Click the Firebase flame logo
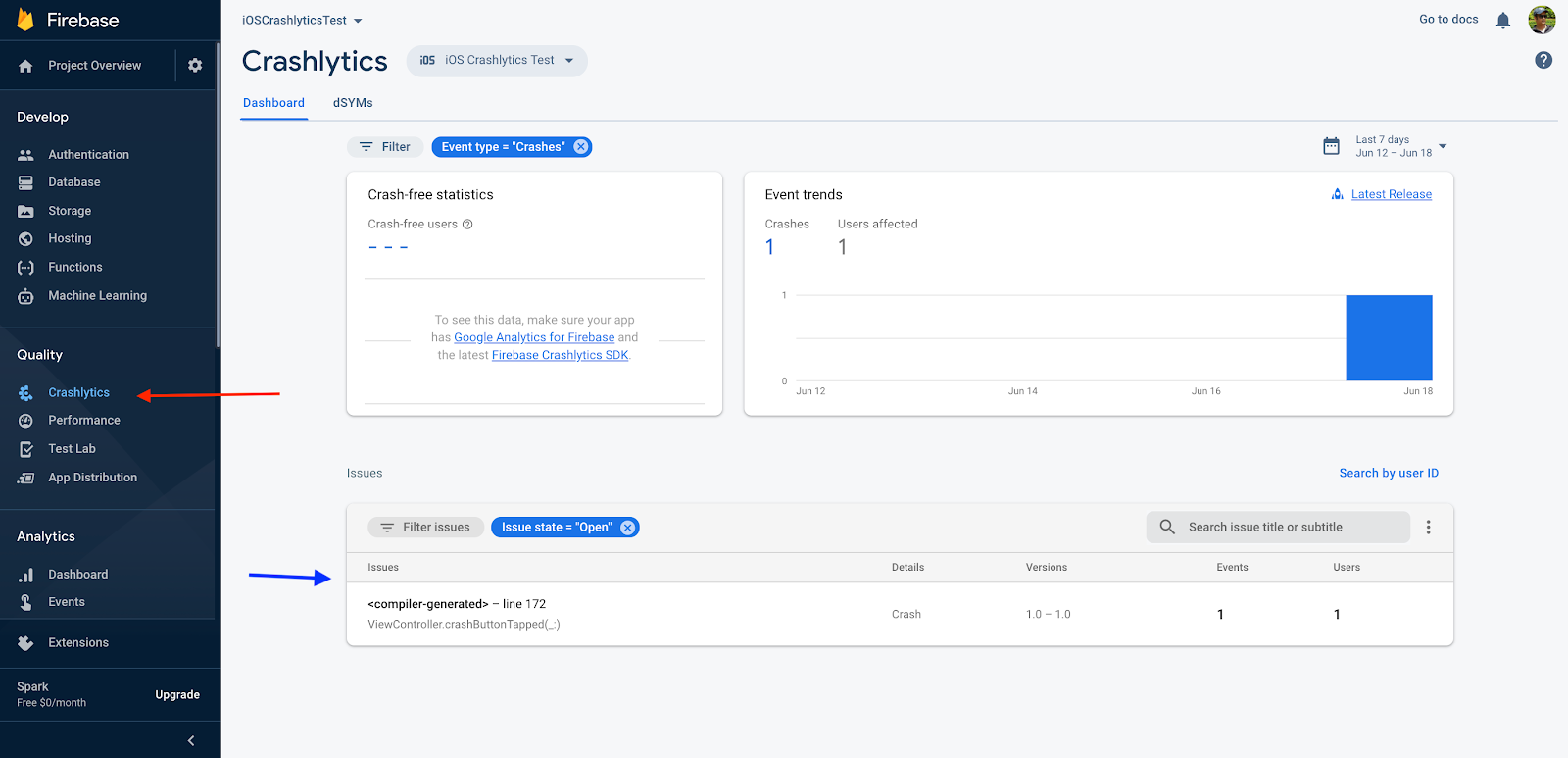1568x758 pixels. pyautogui.click(x=25, y=20)
